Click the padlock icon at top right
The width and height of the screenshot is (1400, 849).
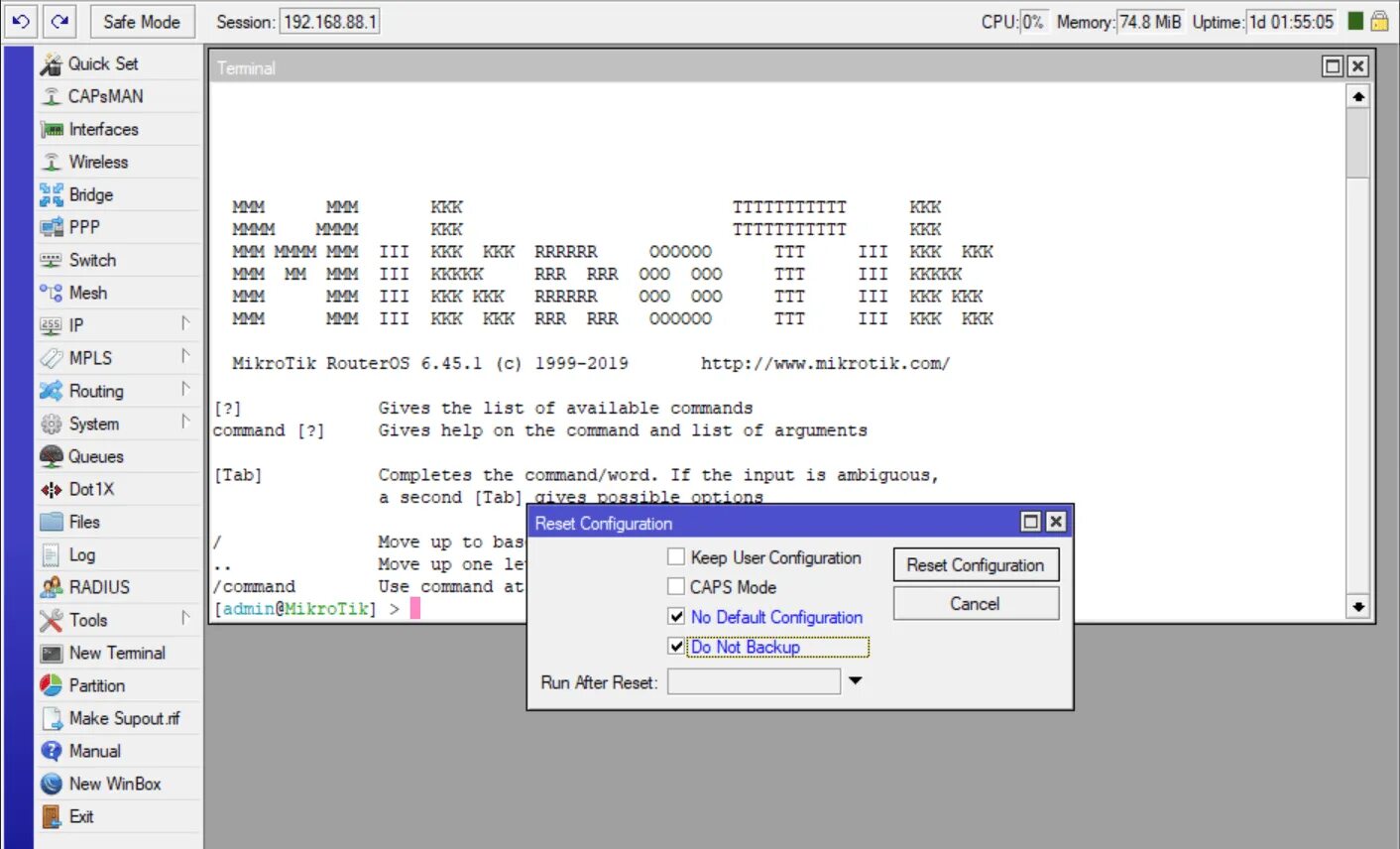coord(1379,21)
